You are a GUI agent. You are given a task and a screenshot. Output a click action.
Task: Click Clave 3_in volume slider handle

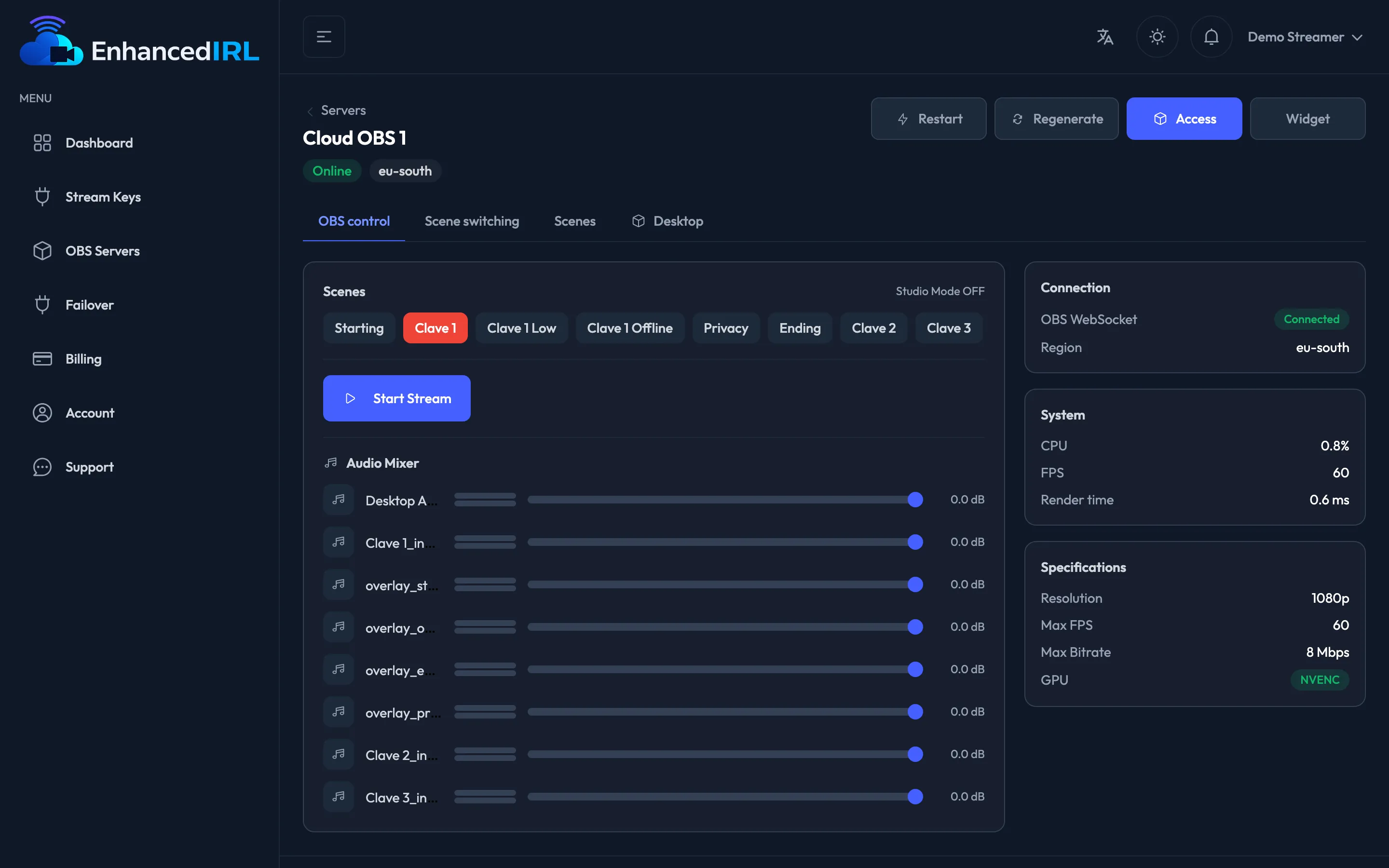915,797
